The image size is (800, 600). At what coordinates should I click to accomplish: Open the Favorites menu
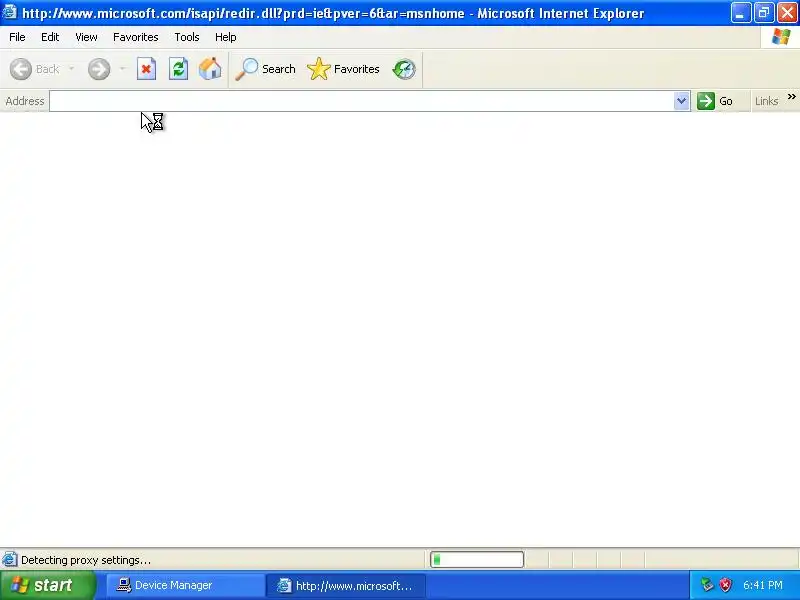pyautogui.click(x=136, y=37)
